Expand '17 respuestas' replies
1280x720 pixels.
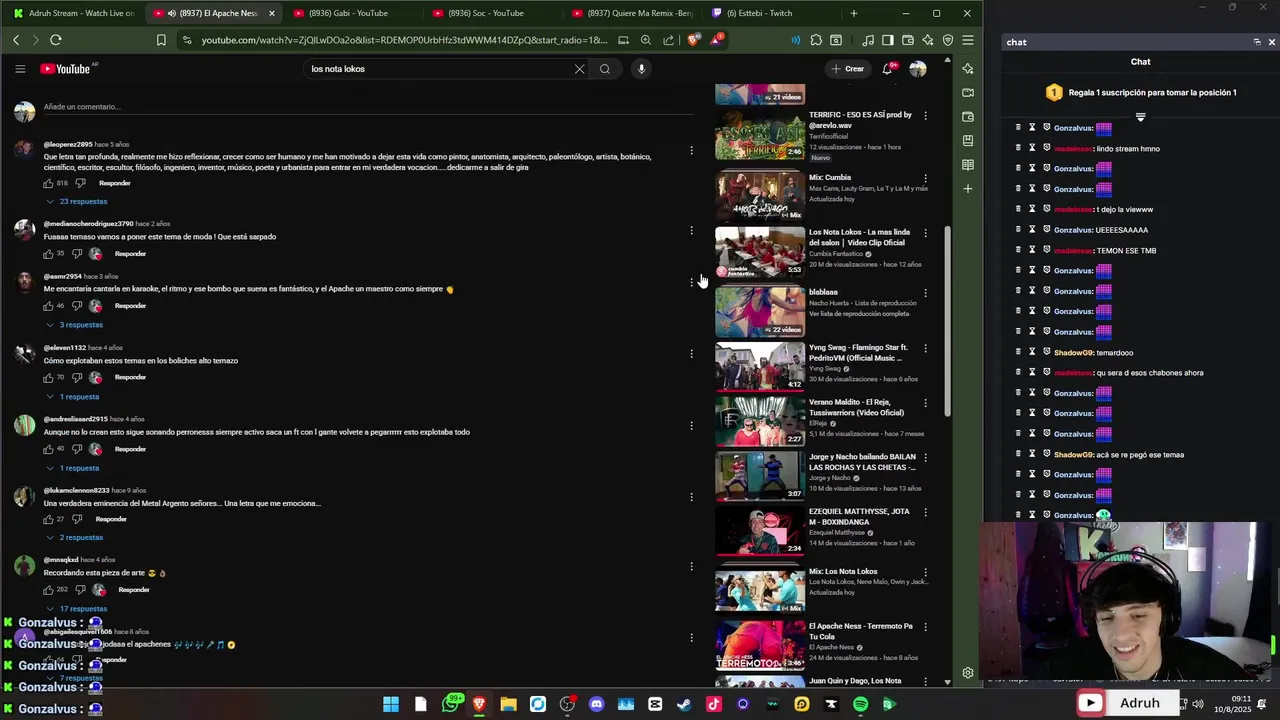[x=77, y=609]
